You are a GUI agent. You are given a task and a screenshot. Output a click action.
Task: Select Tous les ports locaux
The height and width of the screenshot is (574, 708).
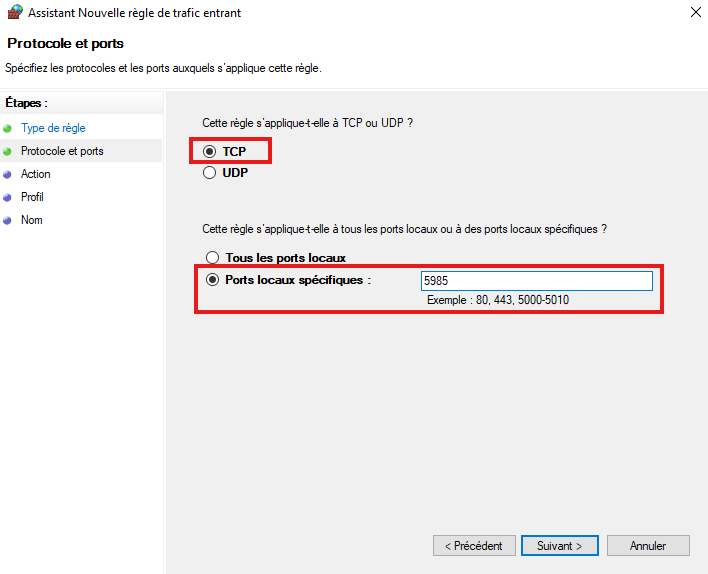coord(212,258)
